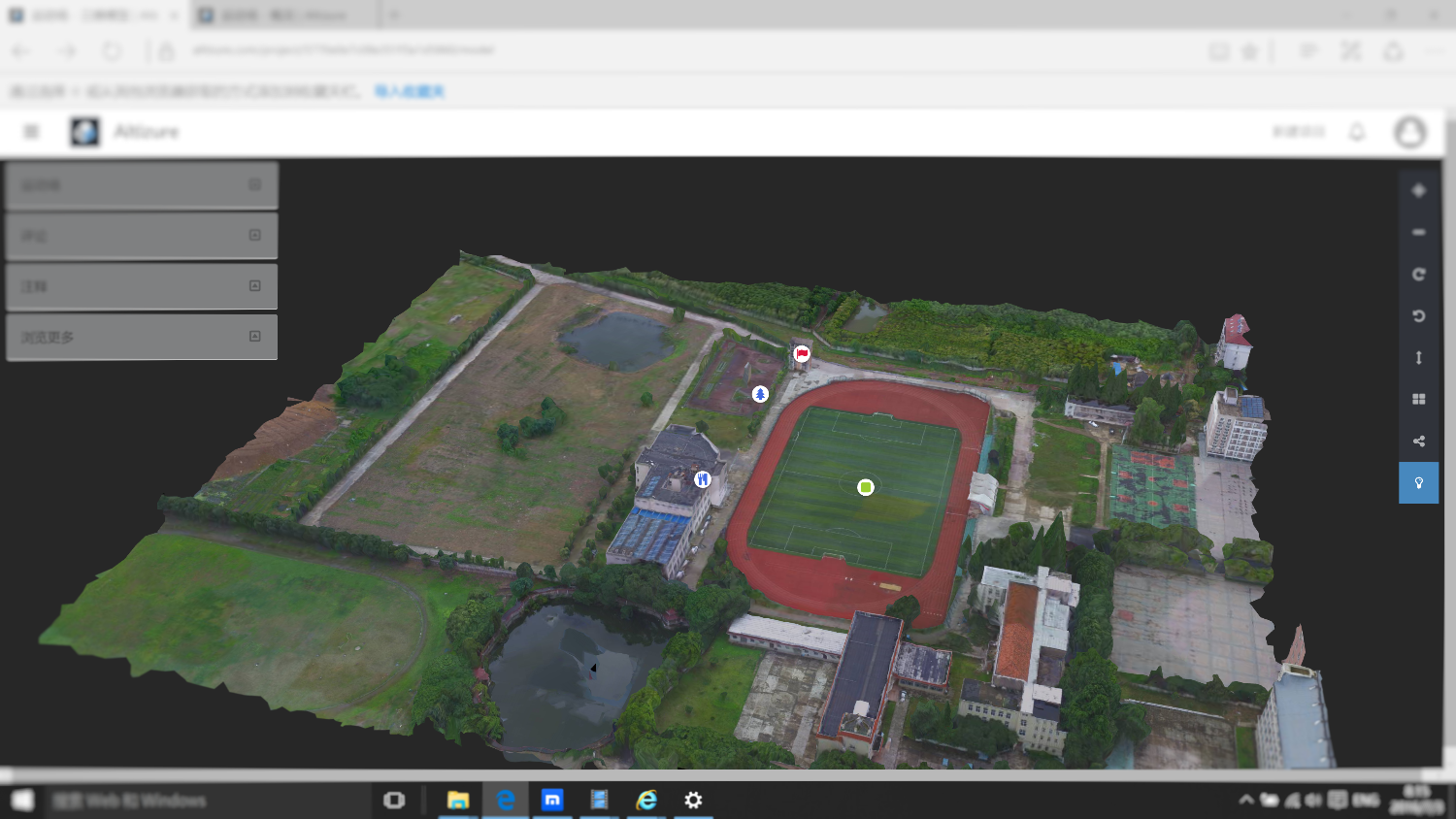
Task: Open the Settings gear on the taskbar
Action: coord(693,801)
